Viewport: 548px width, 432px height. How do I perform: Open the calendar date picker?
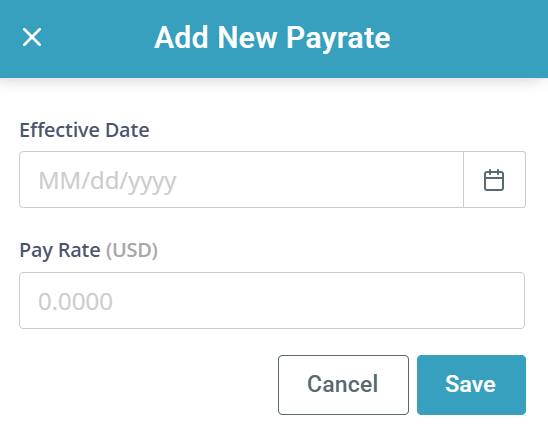(x=494, y=180)
